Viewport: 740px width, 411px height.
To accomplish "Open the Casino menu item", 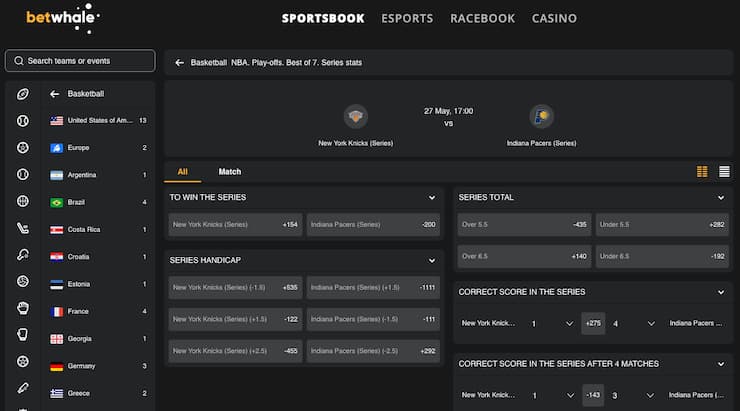I will click(x=554, y=18).
